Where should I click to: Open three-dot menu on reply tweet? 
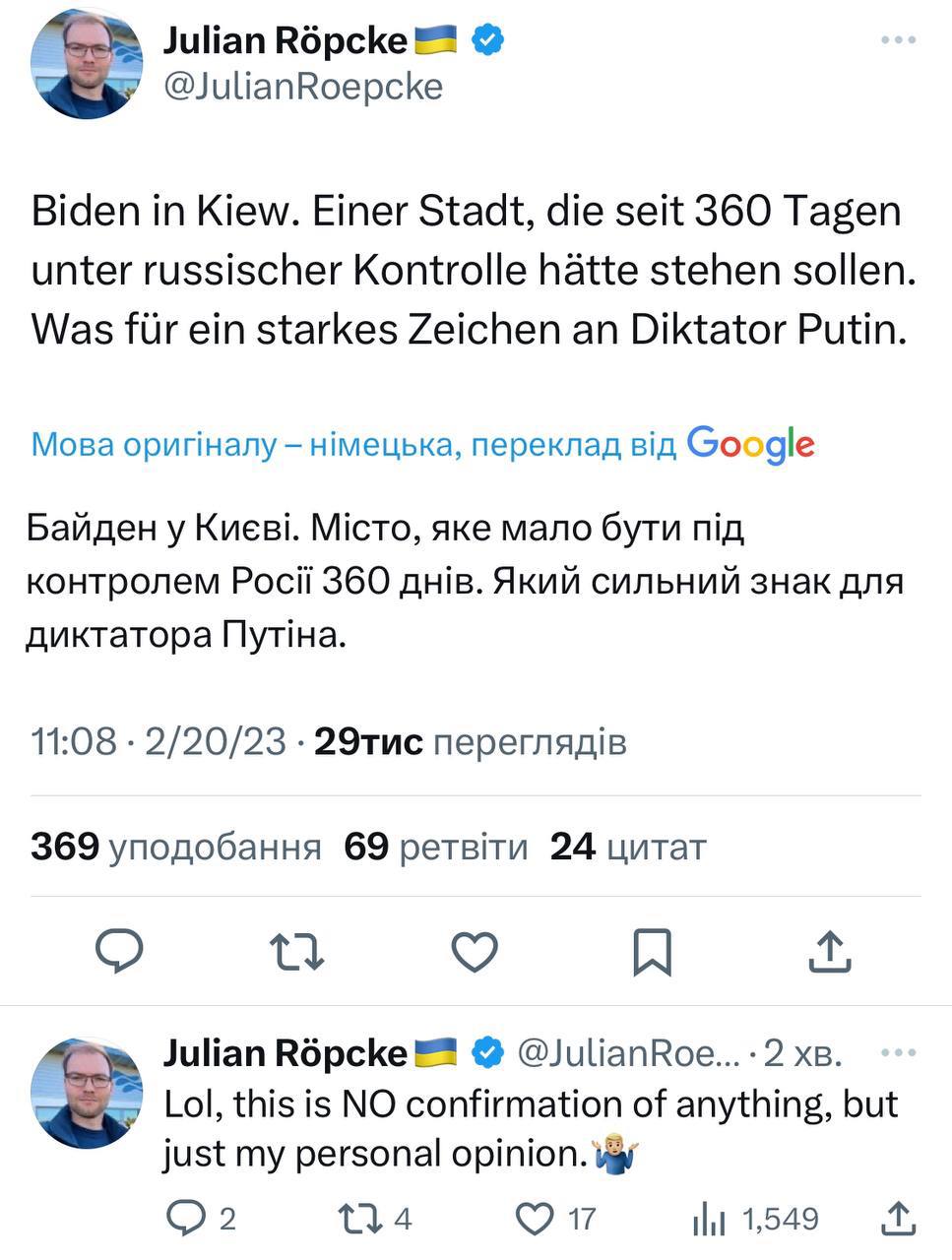tap(897, 1053)
